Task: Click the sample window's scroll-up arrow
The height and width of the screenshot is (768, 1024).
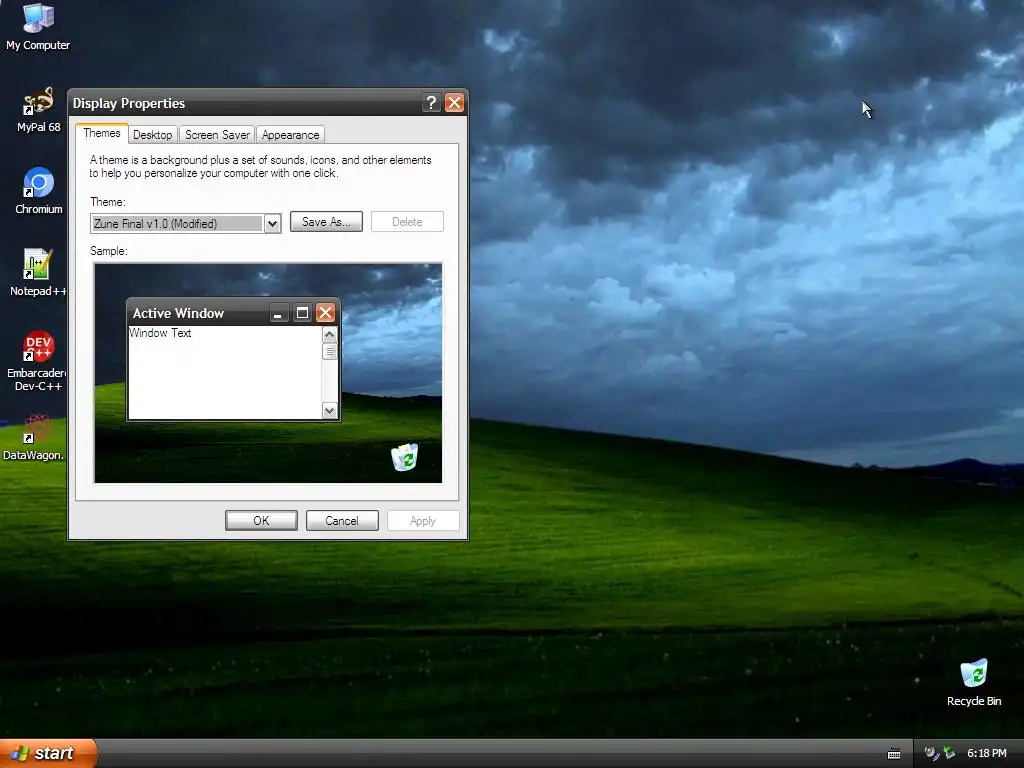Action: coord(329,334)
